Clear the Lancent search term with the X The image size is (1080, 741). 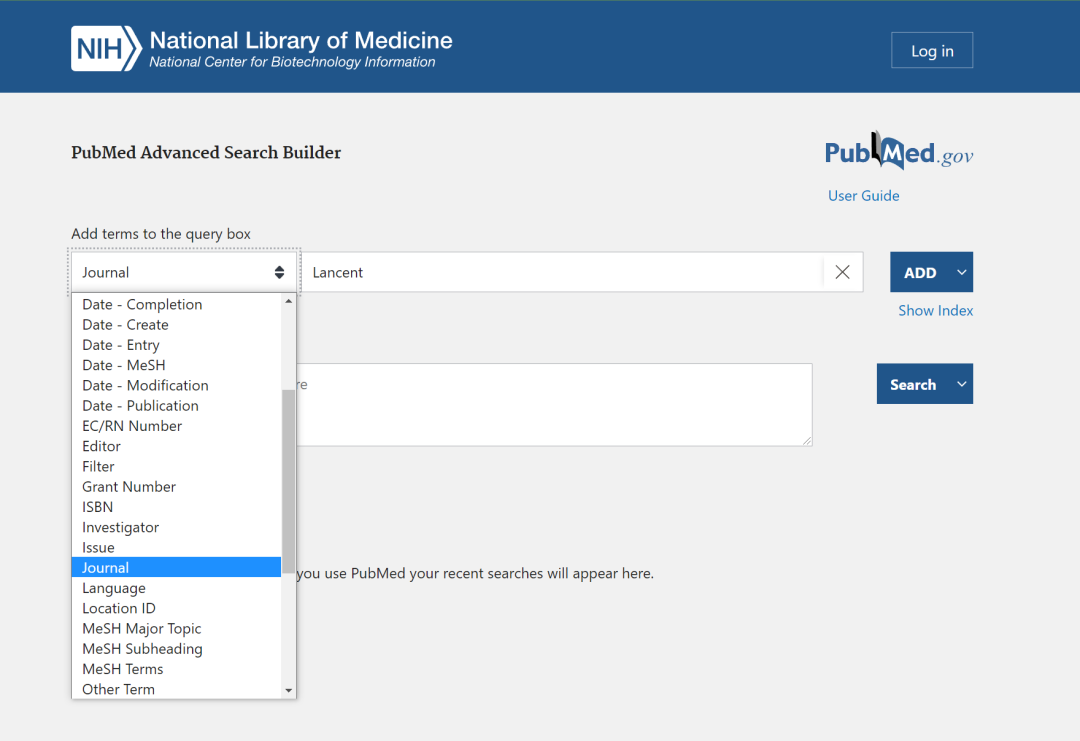tap(842, 271)
